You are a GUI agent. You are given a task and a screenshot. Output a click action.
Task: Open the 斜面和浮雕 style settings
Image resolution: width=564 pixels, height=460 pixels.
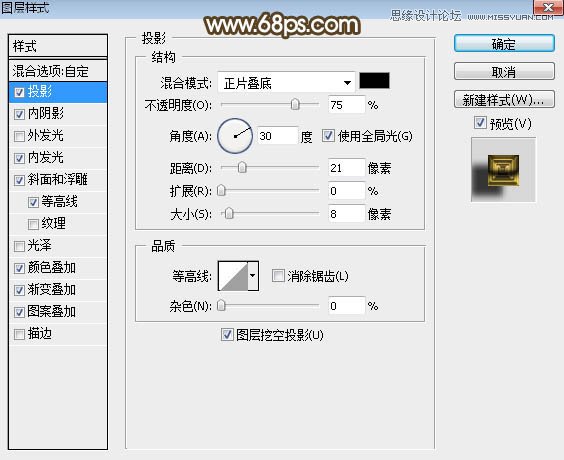58,179
